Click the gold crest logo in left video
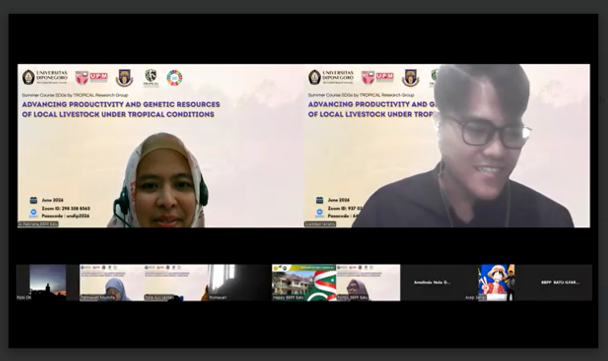This screenshot has width=608, height=361. pyautogui.click(x=124, y=78)
